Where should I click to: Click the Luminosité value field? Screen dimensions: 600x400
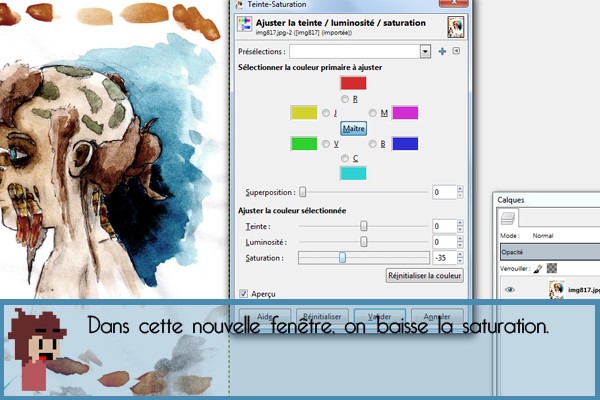(x=444, y=242)
